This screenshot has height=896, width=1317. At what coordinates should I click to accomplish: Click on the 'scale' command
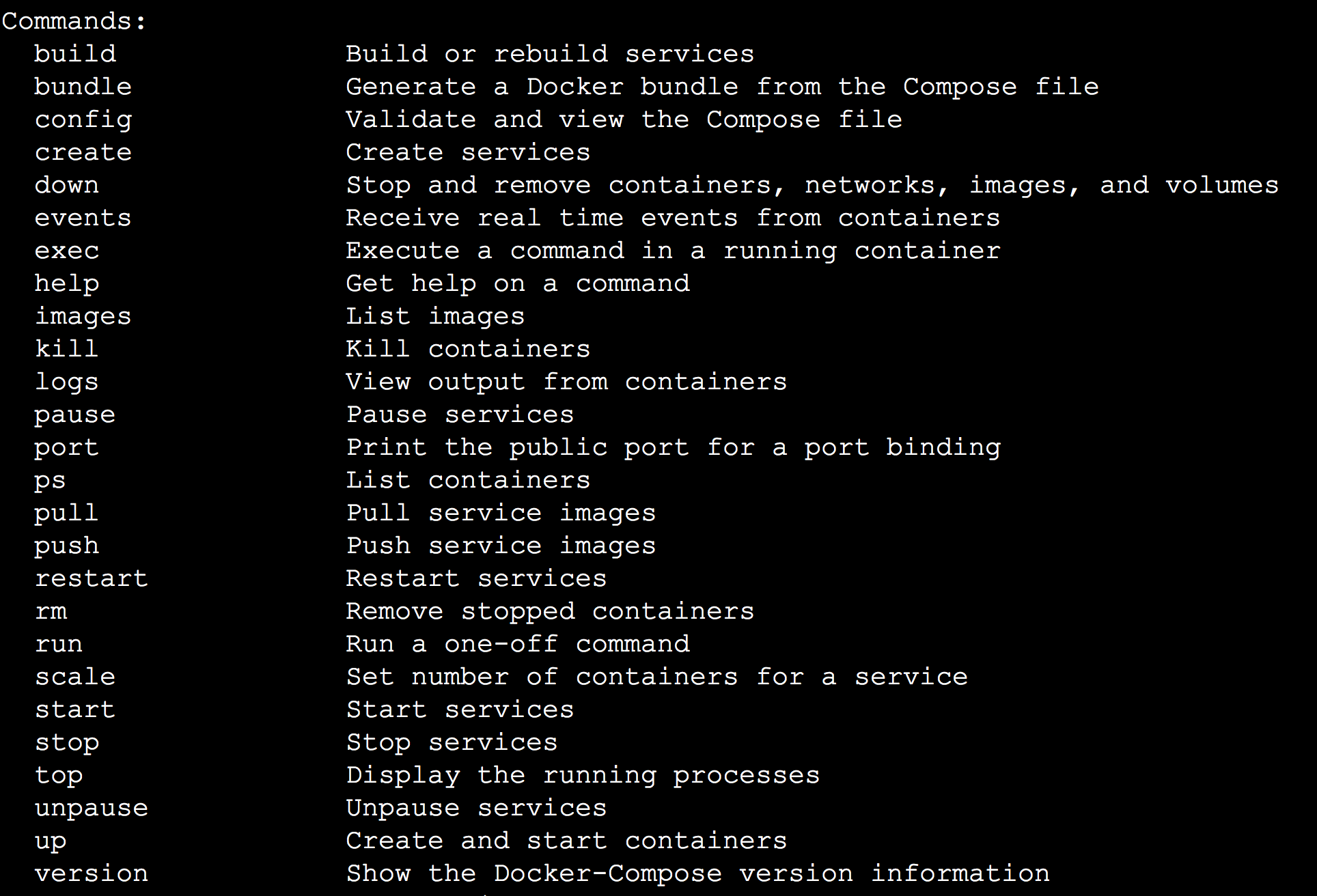point(75,676)
